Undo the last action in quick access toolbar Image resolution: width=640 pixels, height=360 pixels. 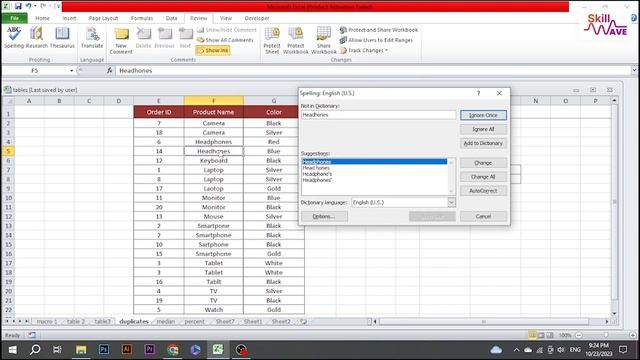pyautogui.click(x=28, y=6)
